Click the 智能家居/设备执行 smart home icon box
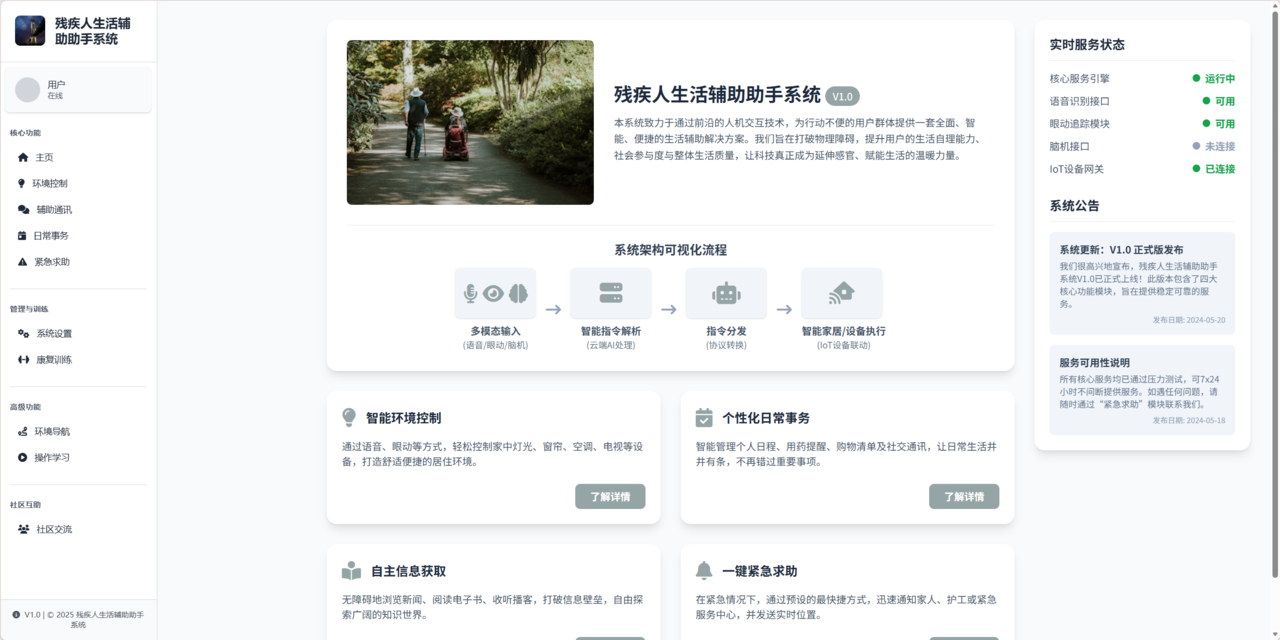Screen dimensions: 1280x640 click(842, 293)
